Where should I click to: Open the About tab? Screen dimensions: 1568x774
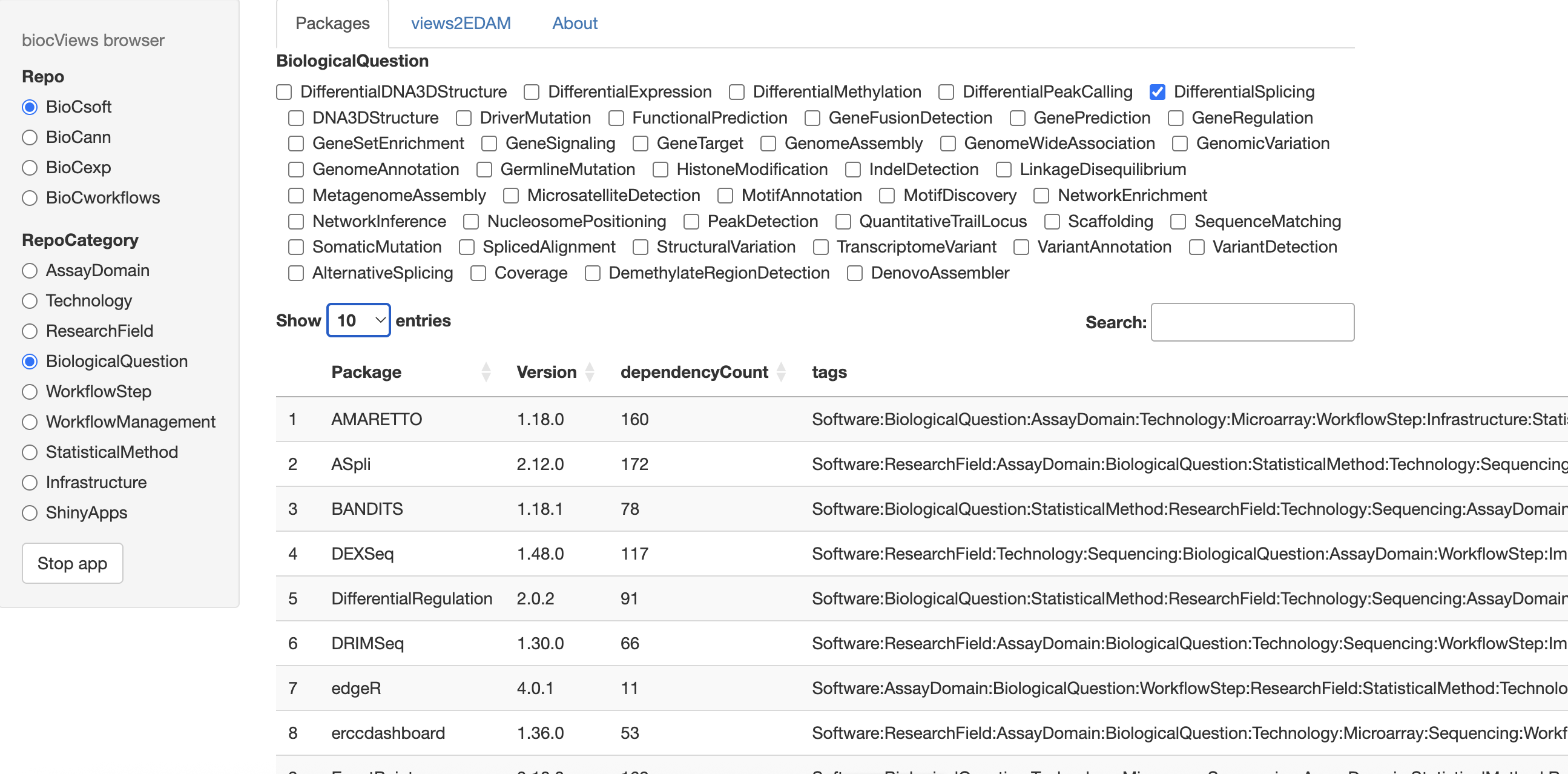(574, 23)
